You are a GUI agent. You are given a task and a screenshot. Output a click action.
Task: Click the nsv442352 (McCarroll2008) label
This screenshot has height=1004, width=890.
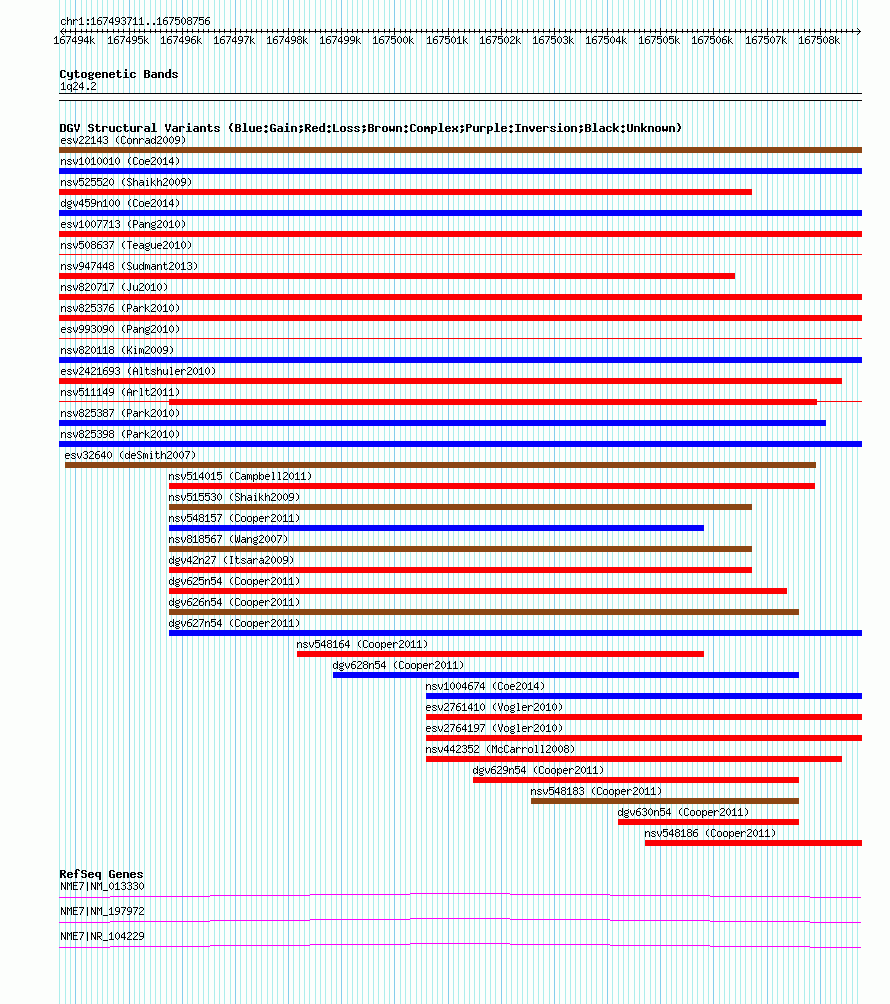click(x=500, y=749)
